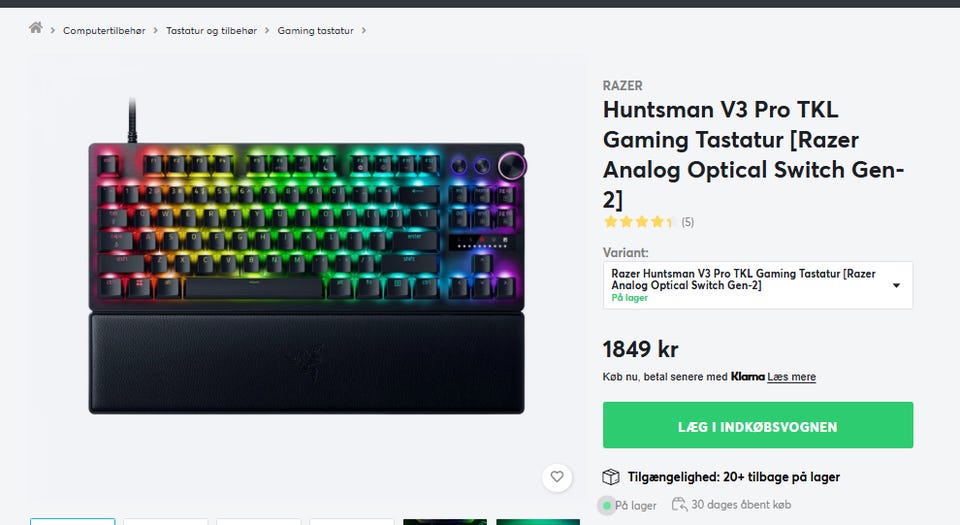960x525 pixels.
Task: Select the first thumbnail with blue border
Action: click(72, 521)
